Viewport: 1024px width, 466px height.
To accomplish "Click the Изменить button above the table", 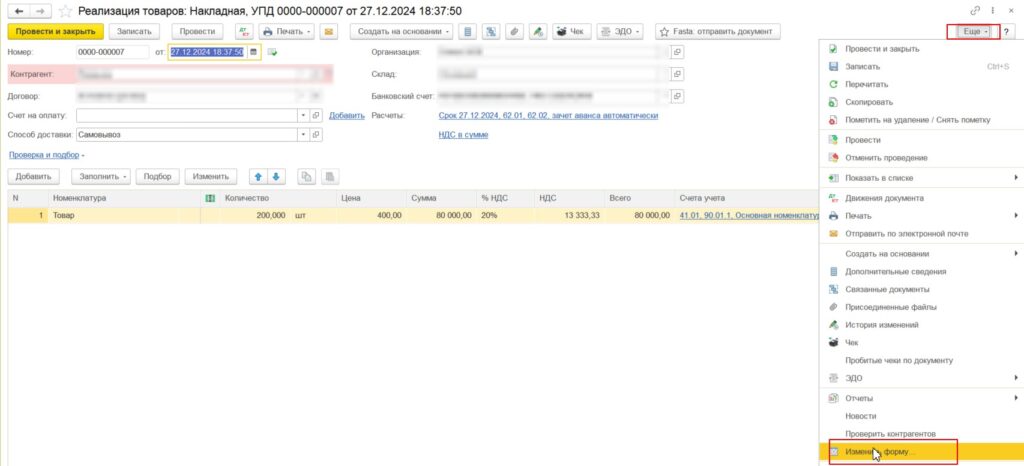I will point(210,176).
